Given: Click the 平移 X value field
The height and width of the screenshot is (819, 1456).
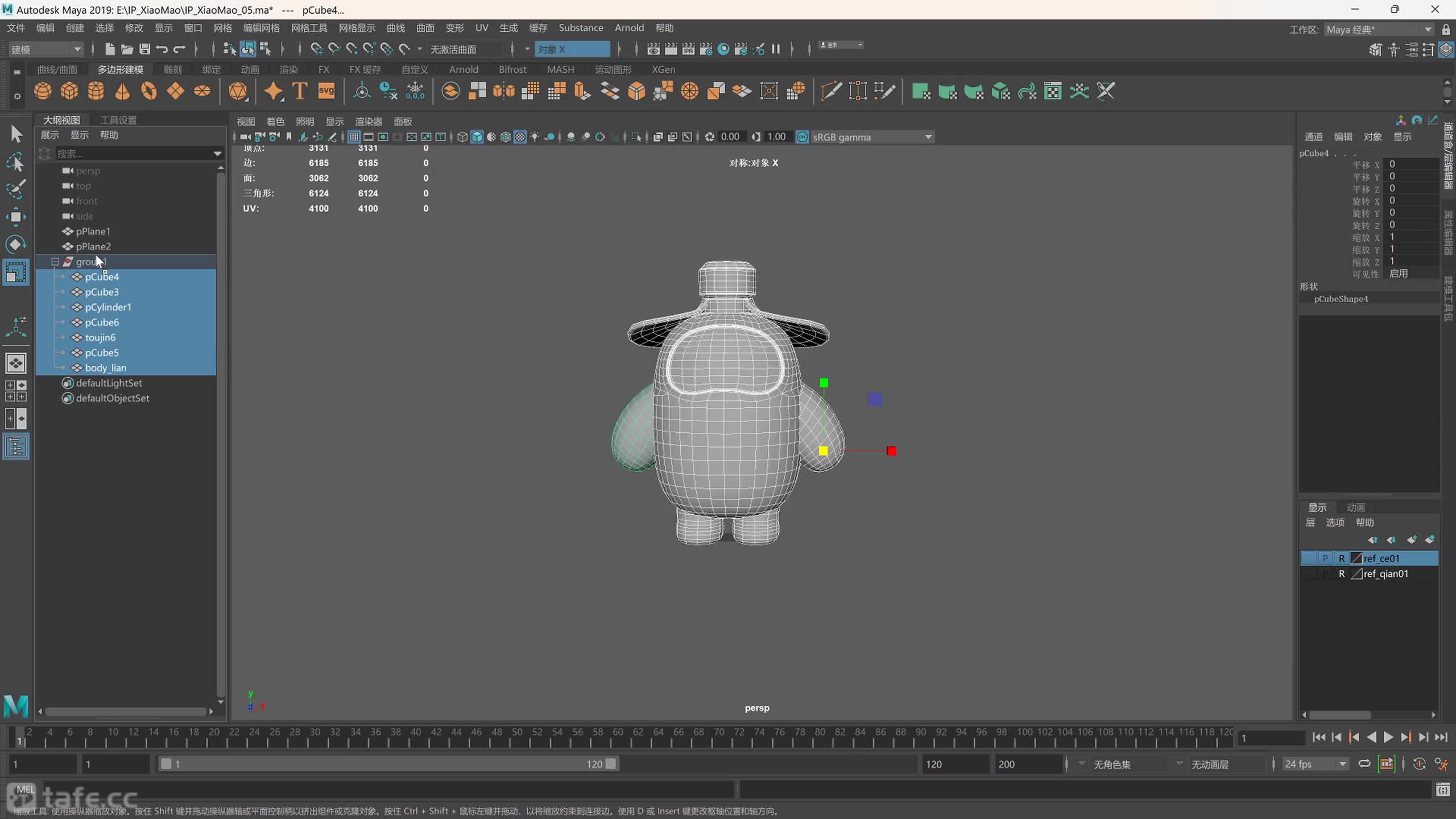Looking at the screenshot, I should (1412, 164).
